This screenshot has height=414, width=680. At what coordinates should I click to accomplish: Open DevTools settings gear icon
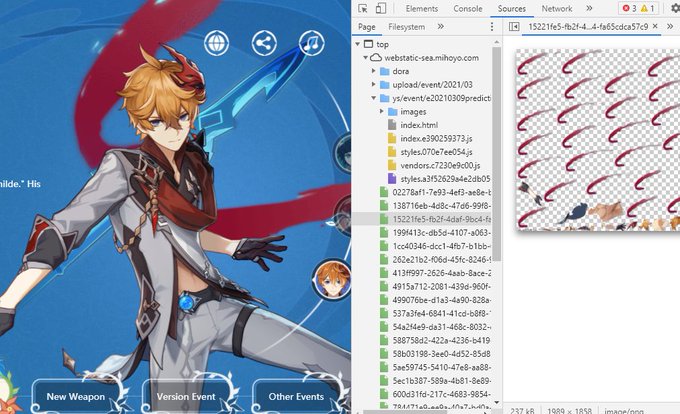(675, 8)
